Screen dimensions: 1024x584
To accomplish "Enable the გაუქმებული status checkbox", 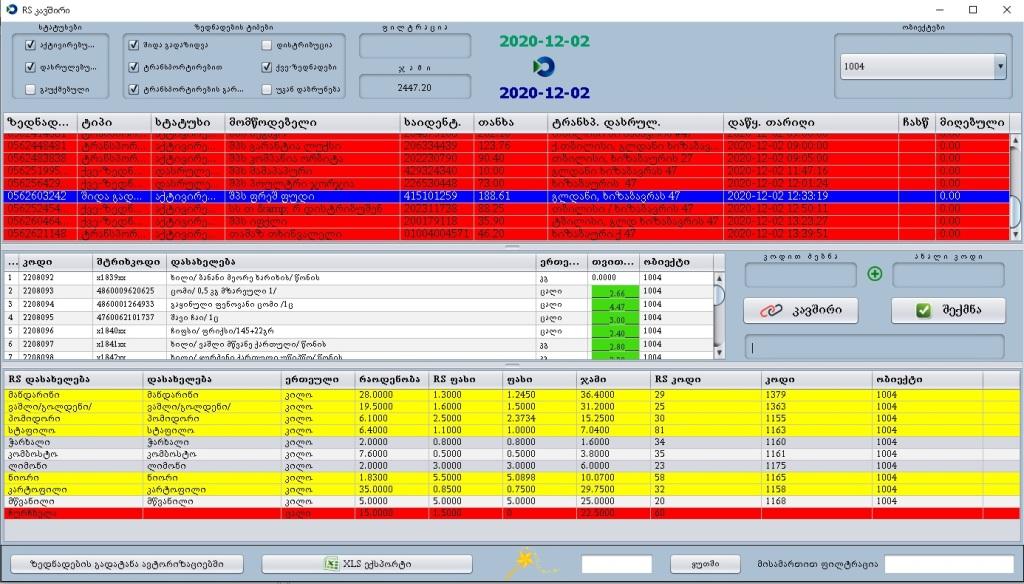I will tap(30, 90).
